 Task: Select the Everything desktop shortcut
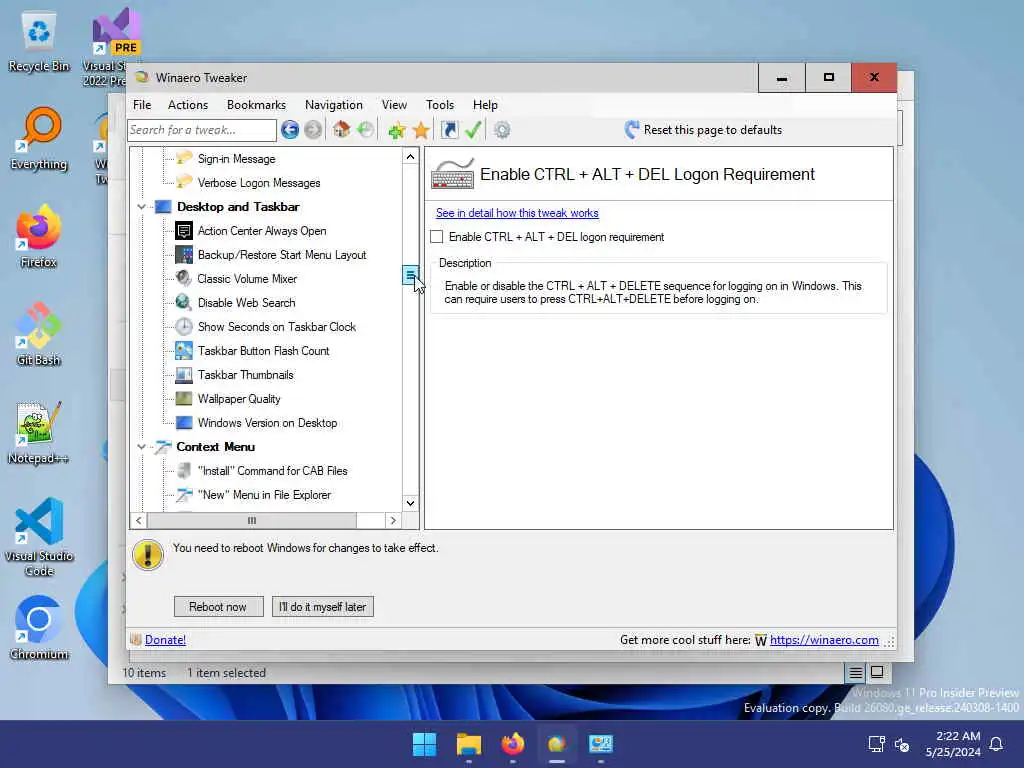pos(39,138)
